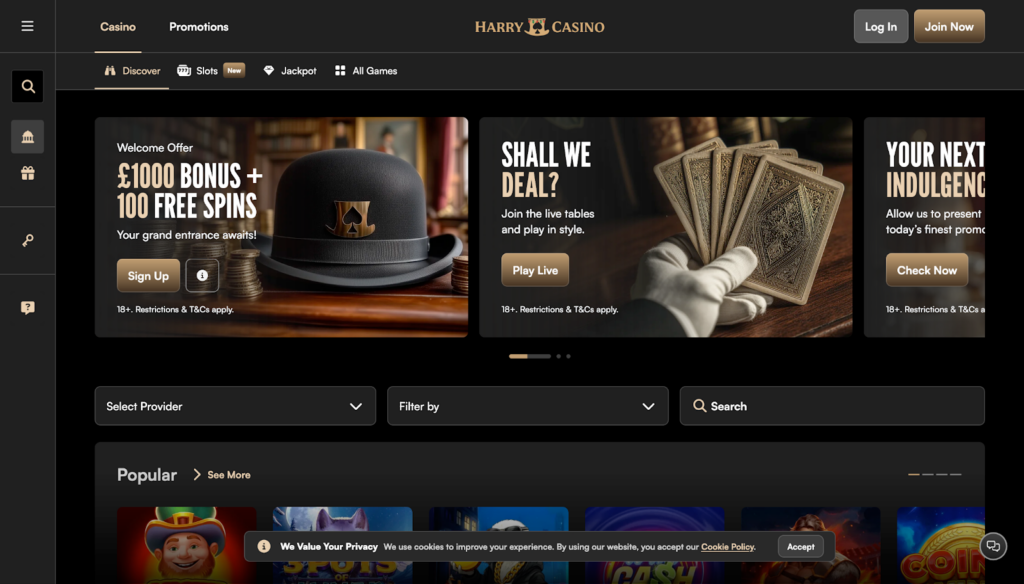Open the All Games tab

click(x=366, y=71)
